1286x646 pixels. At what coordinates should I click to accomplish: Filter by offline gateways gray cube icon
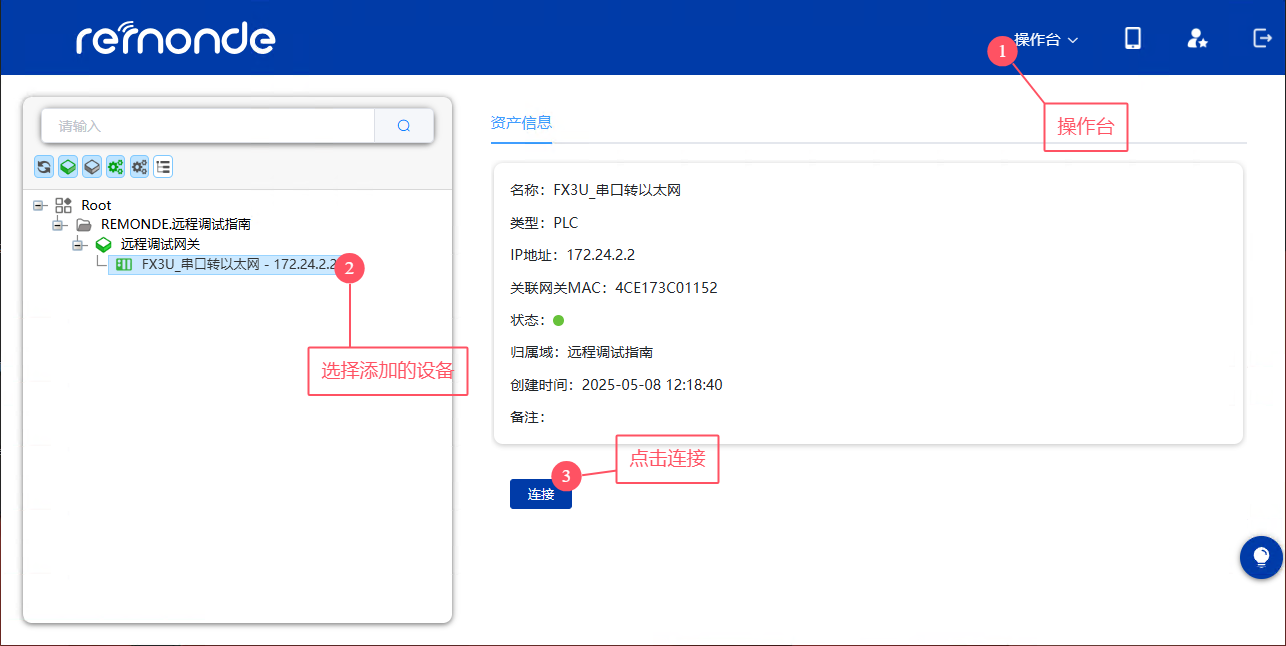pos(91,167)
